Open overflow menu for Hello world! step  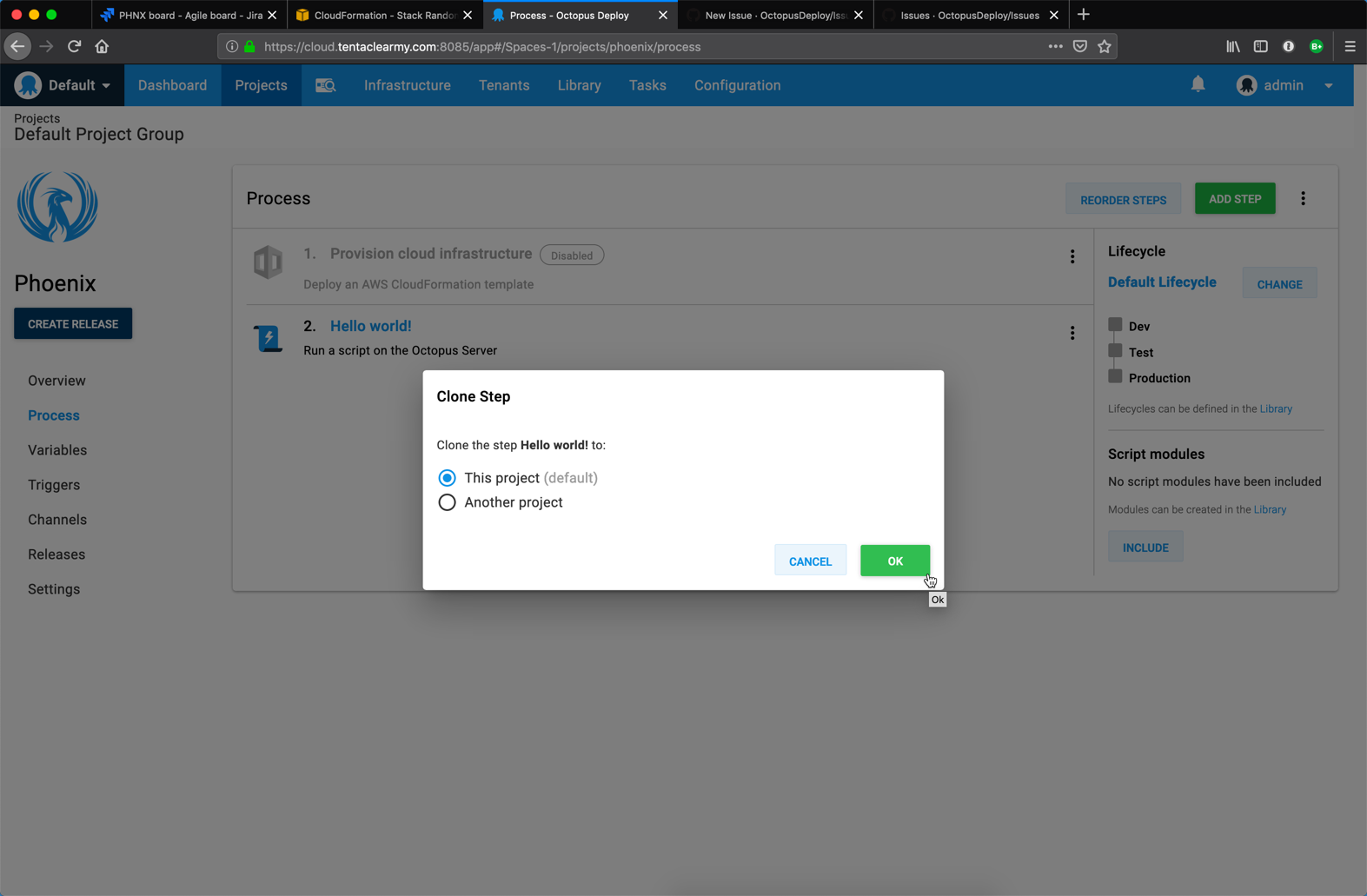(1072, 334)
